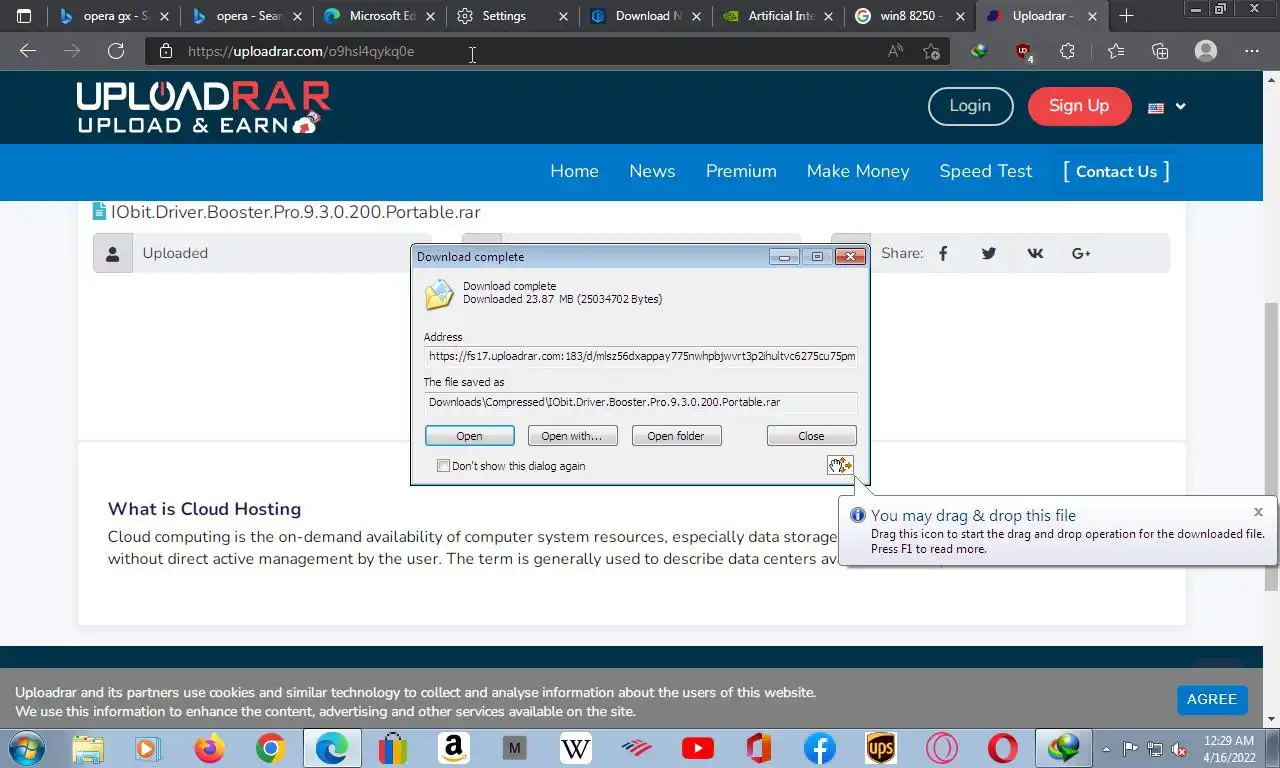Open Google Chrome from the taskbar
The width and height of the screenshot is (1280, 768).
(x=270, y=748)
